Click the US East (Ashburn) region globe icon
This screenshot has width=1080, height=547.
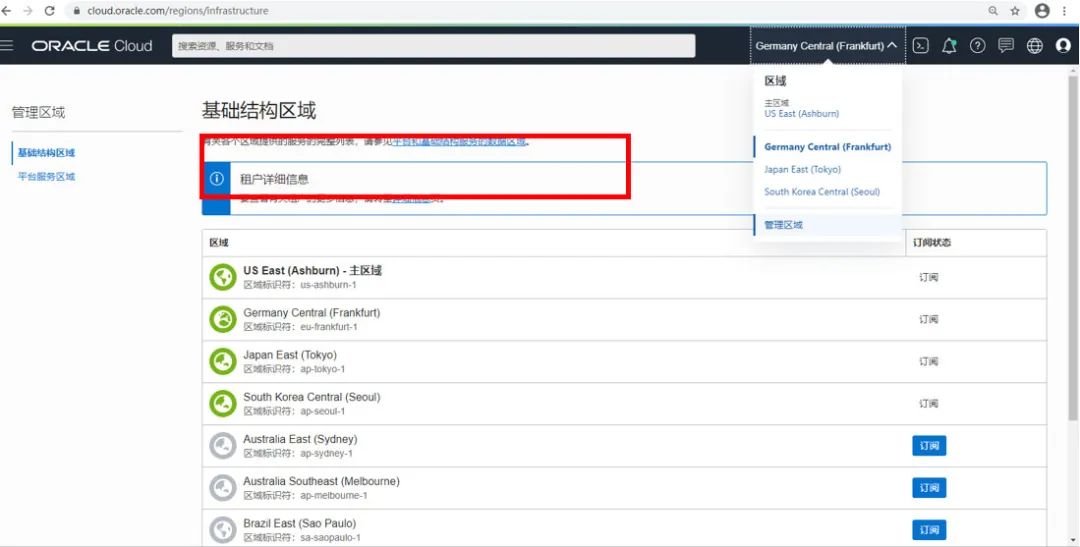pos(222,277)
